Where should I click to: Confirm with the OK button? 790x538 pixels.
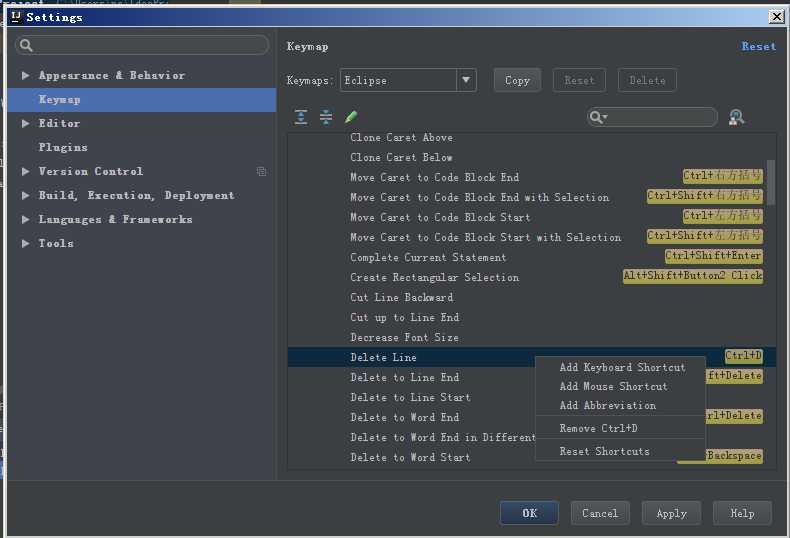click(529, 513)
